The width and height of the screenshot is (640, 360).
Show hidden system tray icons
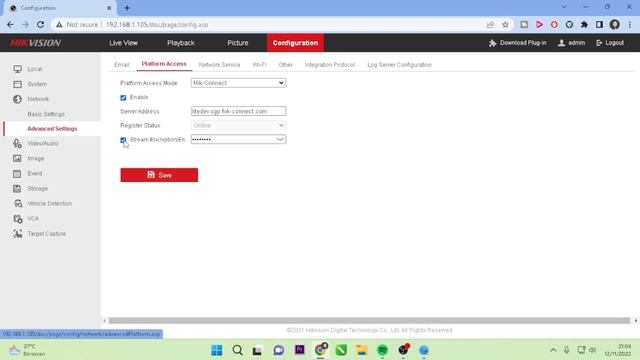pos(553,350)
